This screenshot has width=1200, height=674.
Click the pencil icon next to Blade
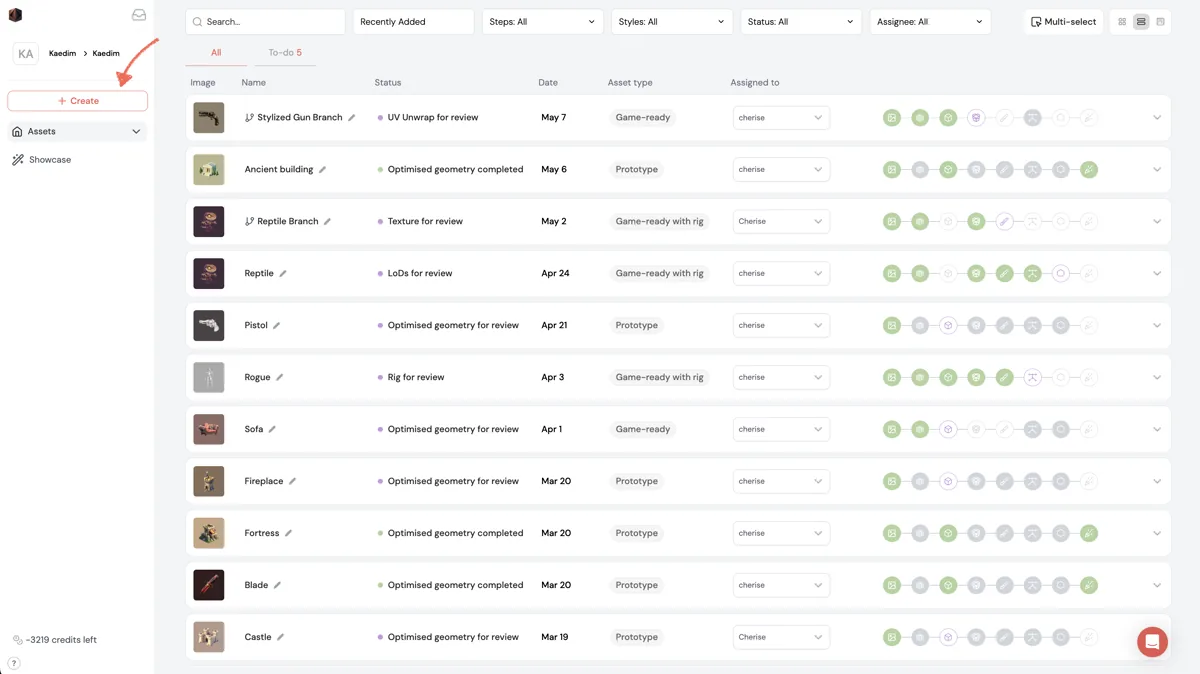[x=277, y=586]
